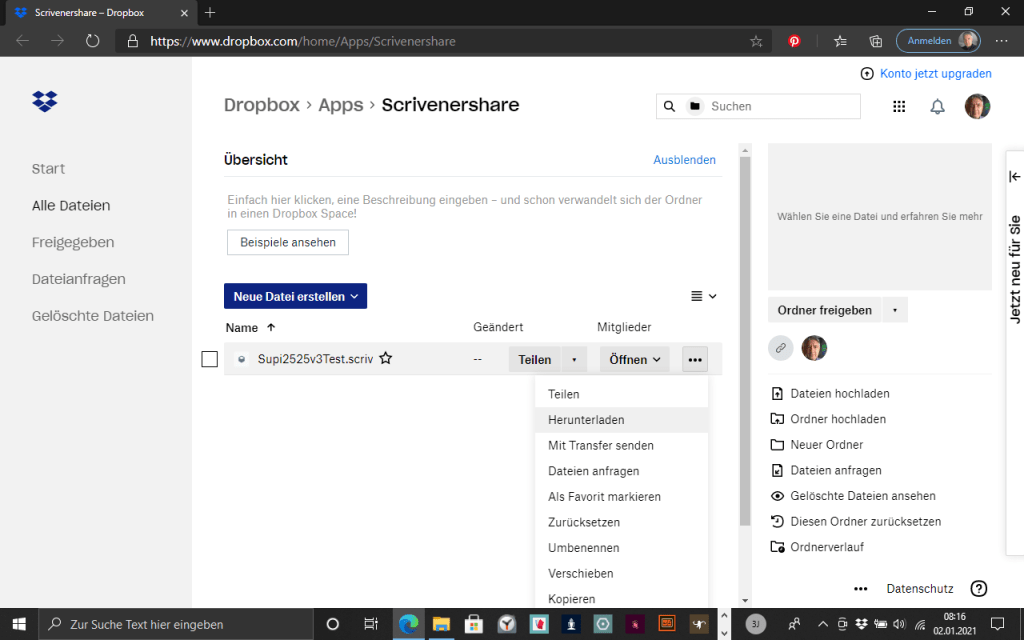Collapse the 'Jetzt neu für Sie' panel arrow

(1015, 177)
